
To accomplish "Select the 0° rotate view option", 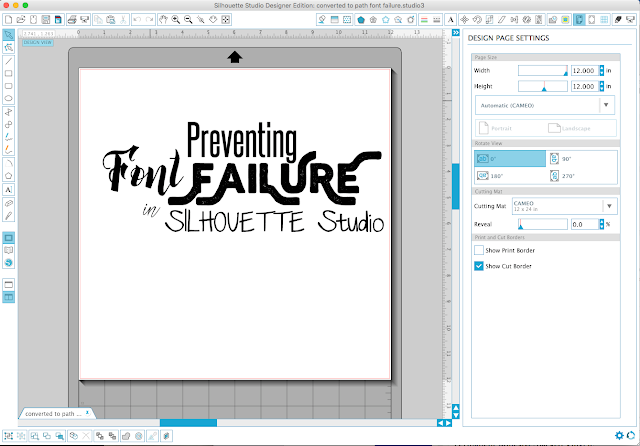I will coord(510,159).
